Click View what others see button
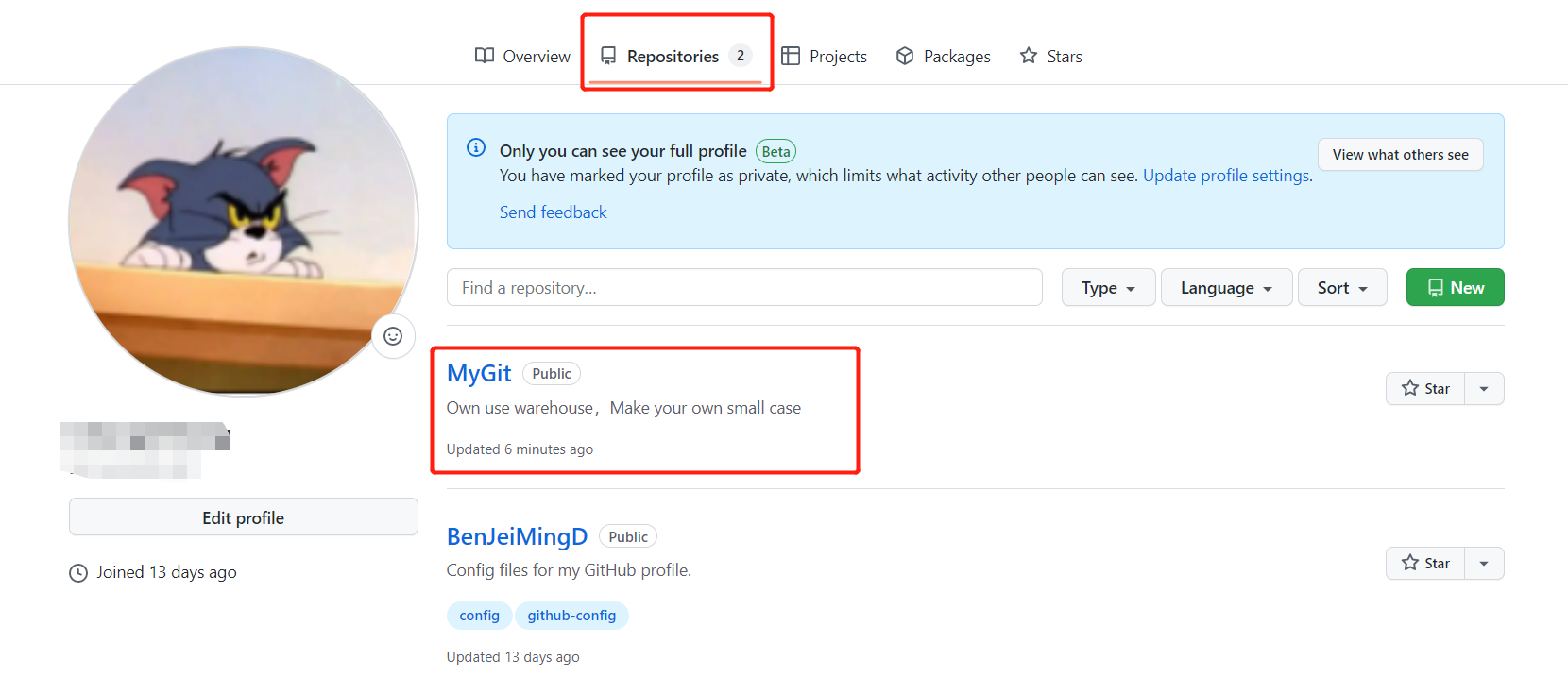 1400,155
